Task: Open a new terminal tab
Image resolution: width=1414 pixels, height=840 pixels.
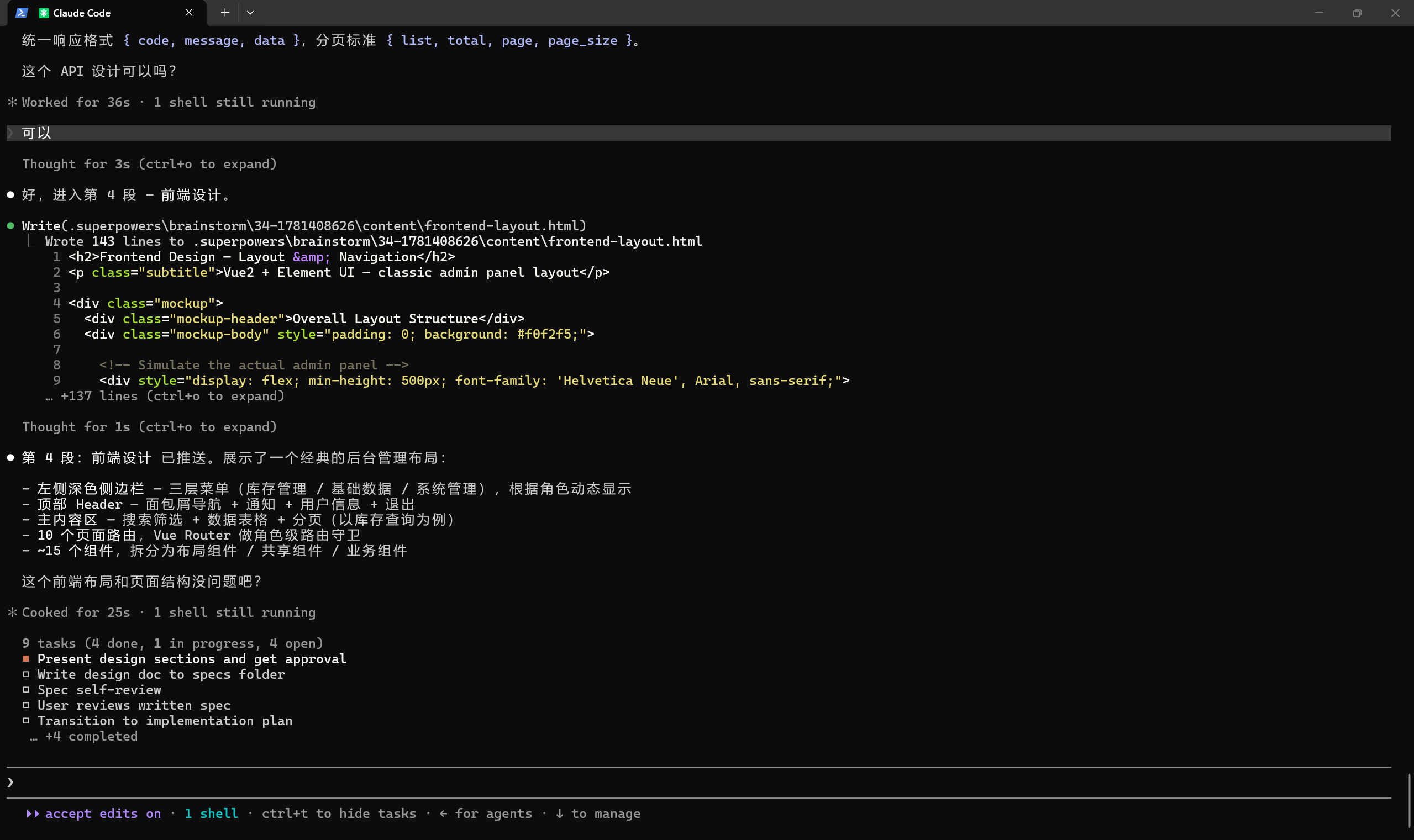Action: click(225, 13)
